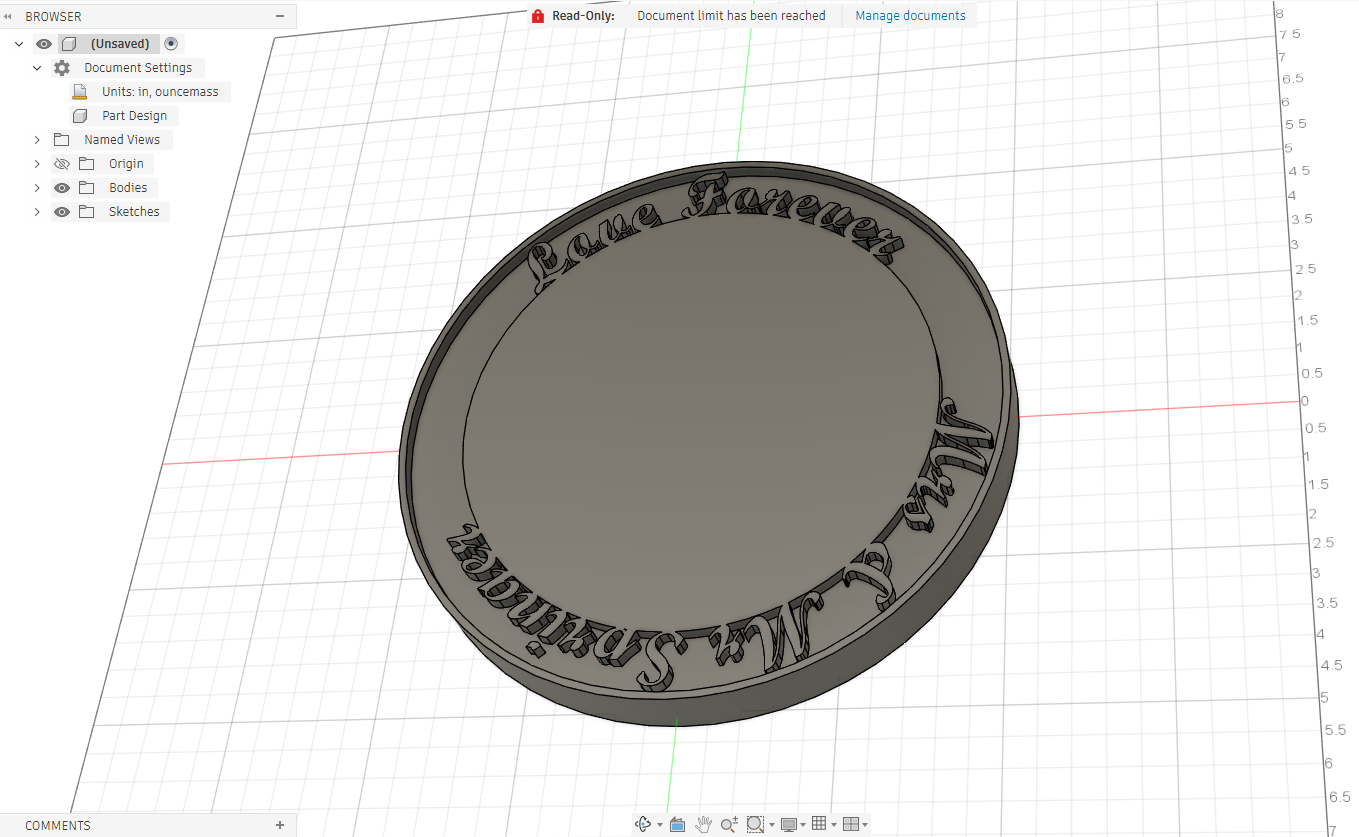Collapse the (Unsaved) root component
This screenshot has width=1359, height=837.
(x=18, y=44)
